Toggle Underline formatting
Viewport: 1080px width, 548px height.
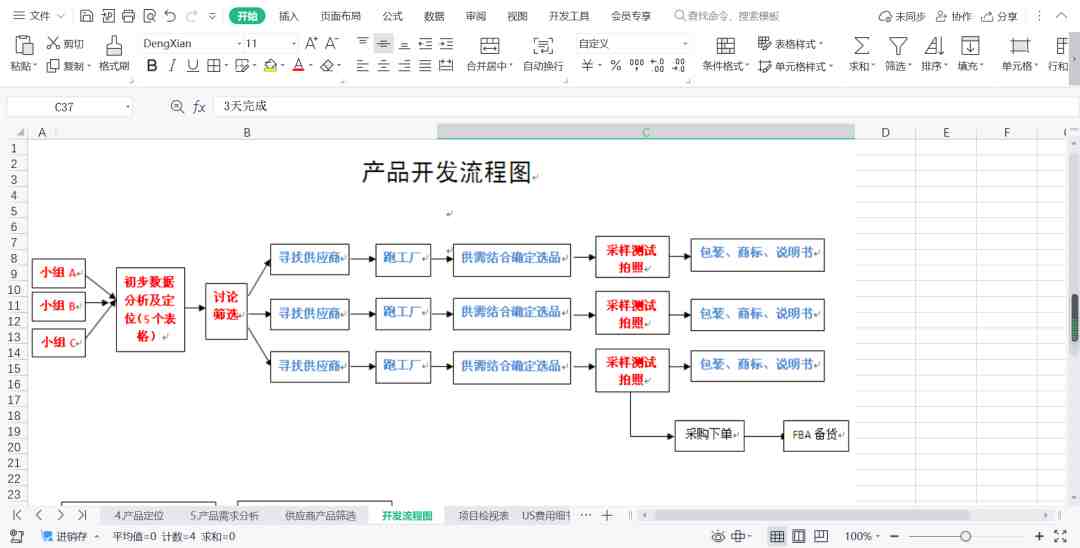coord(192,66)
